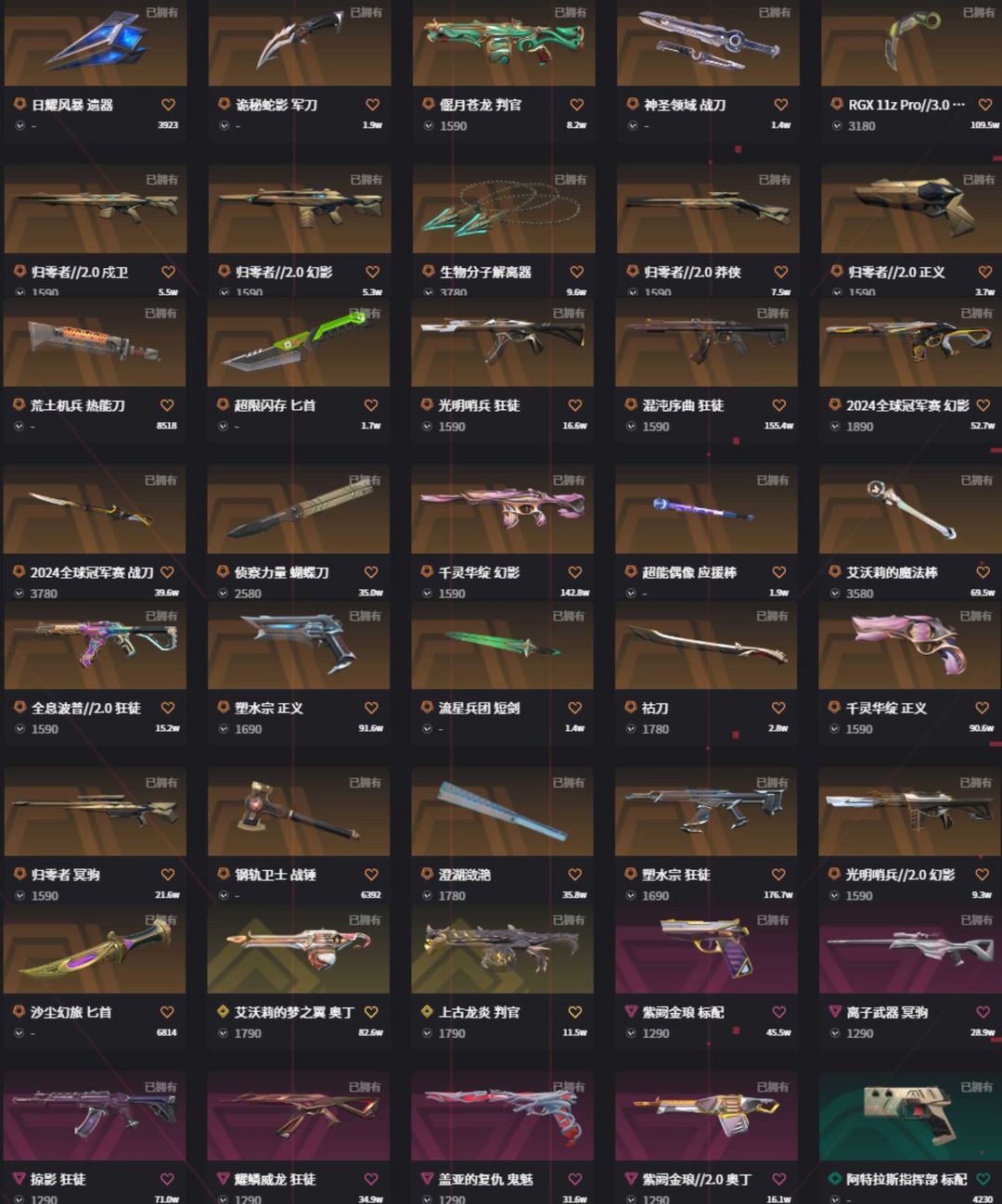Like the 混沌序曲 狂徒 skin
This screenshot has width=1002, height=1204.
point(779,405)
